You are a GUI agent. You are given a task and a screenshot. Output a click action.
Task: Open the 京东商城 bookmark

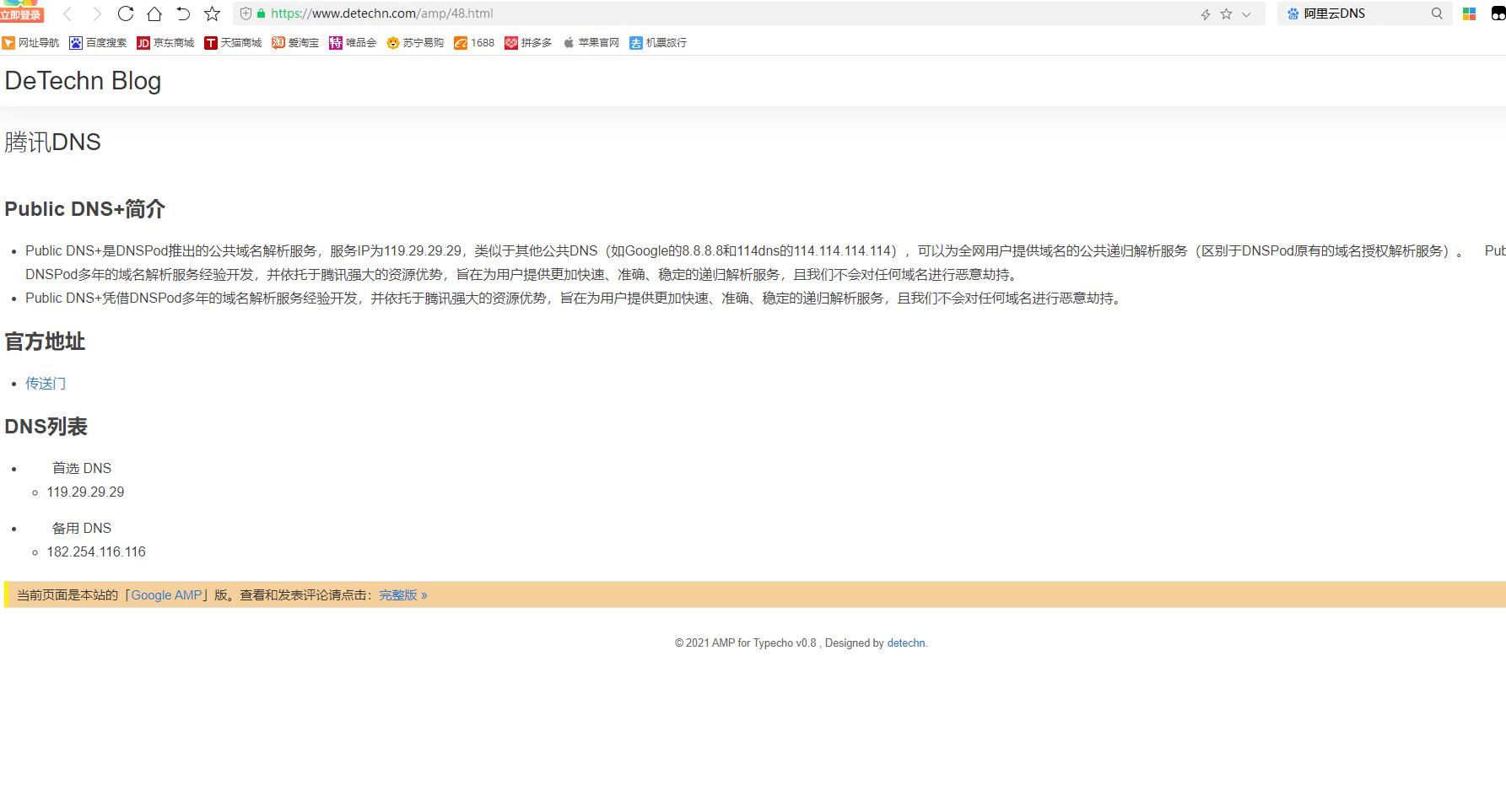pos(166,43)
